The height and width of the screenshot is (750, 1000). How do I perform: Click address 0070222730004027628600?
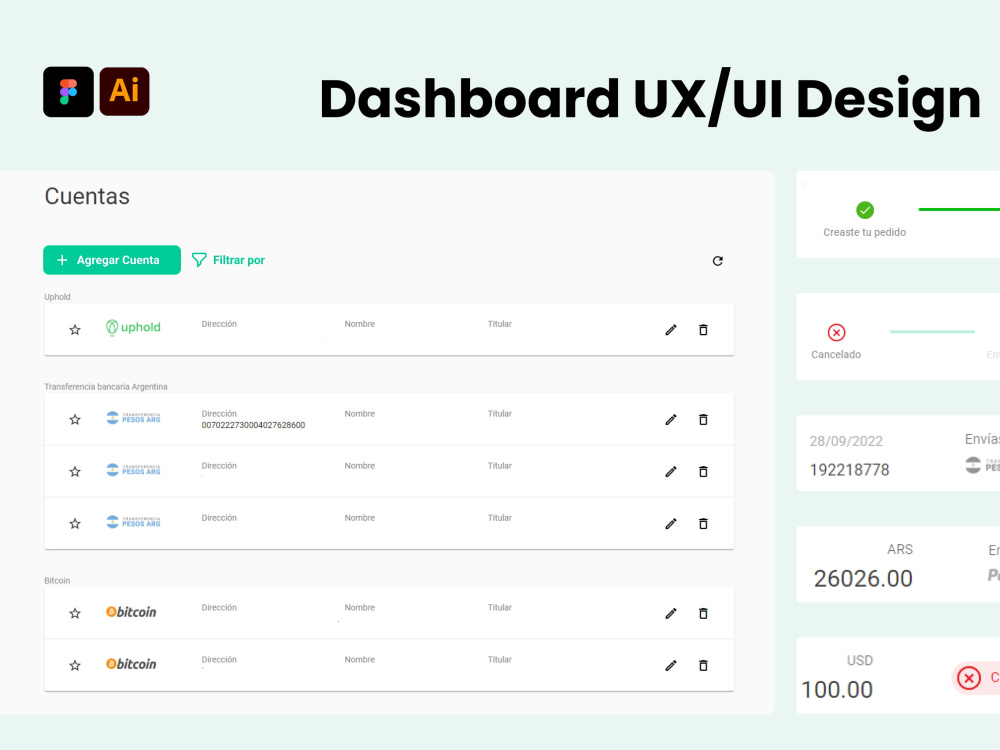[253, 425]
